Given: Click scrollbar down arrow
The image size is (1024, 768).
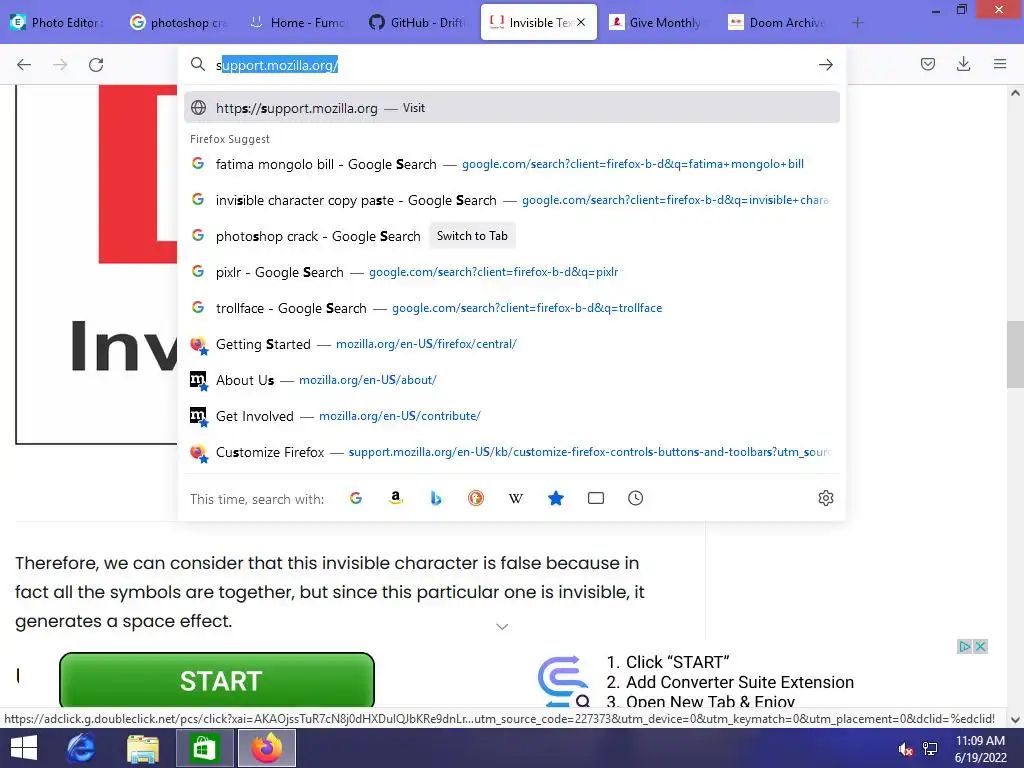Looking at the screenshot, I should pyautogui.click(x=1015, y=720).
